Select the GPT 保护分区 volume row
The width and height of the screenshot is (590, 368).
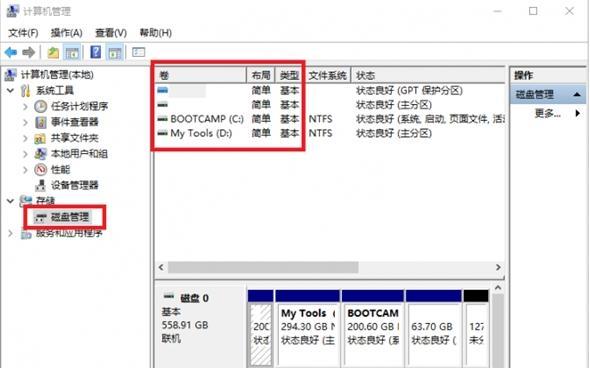[330, 90]
